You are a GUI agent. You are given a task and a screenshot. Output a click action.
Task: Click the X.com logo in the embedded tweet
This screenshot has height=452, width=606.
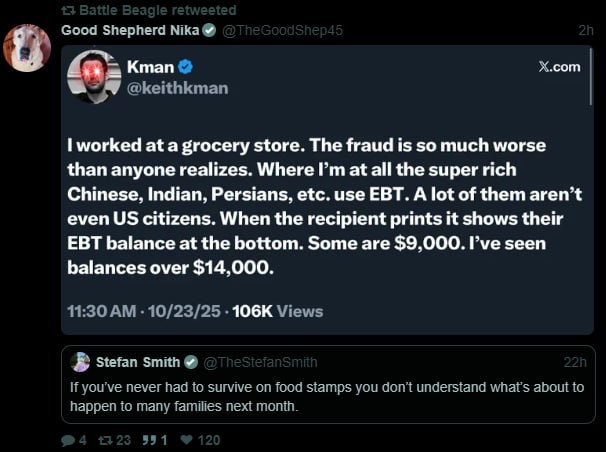click(x=559, y=67)
